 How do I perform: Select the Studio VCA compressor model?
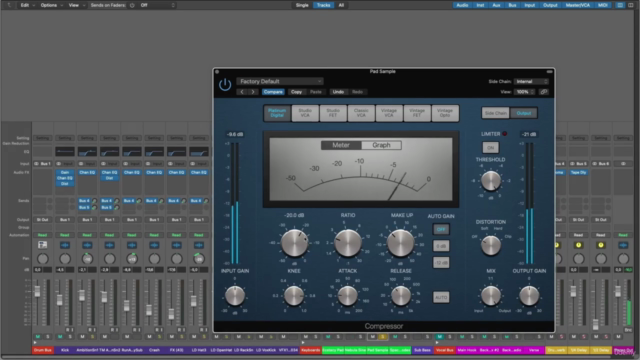[x=305, y=113]
